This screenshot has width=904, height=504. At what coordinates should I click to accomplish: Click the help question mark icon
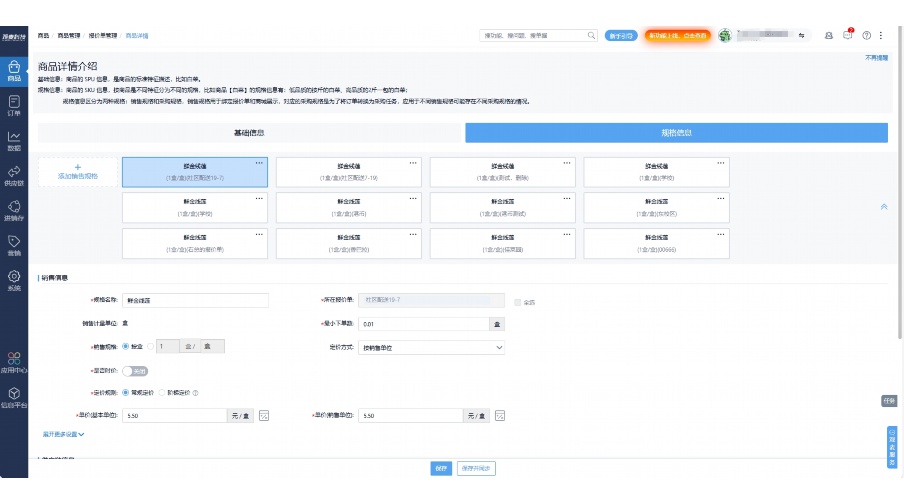pos(866,35)
